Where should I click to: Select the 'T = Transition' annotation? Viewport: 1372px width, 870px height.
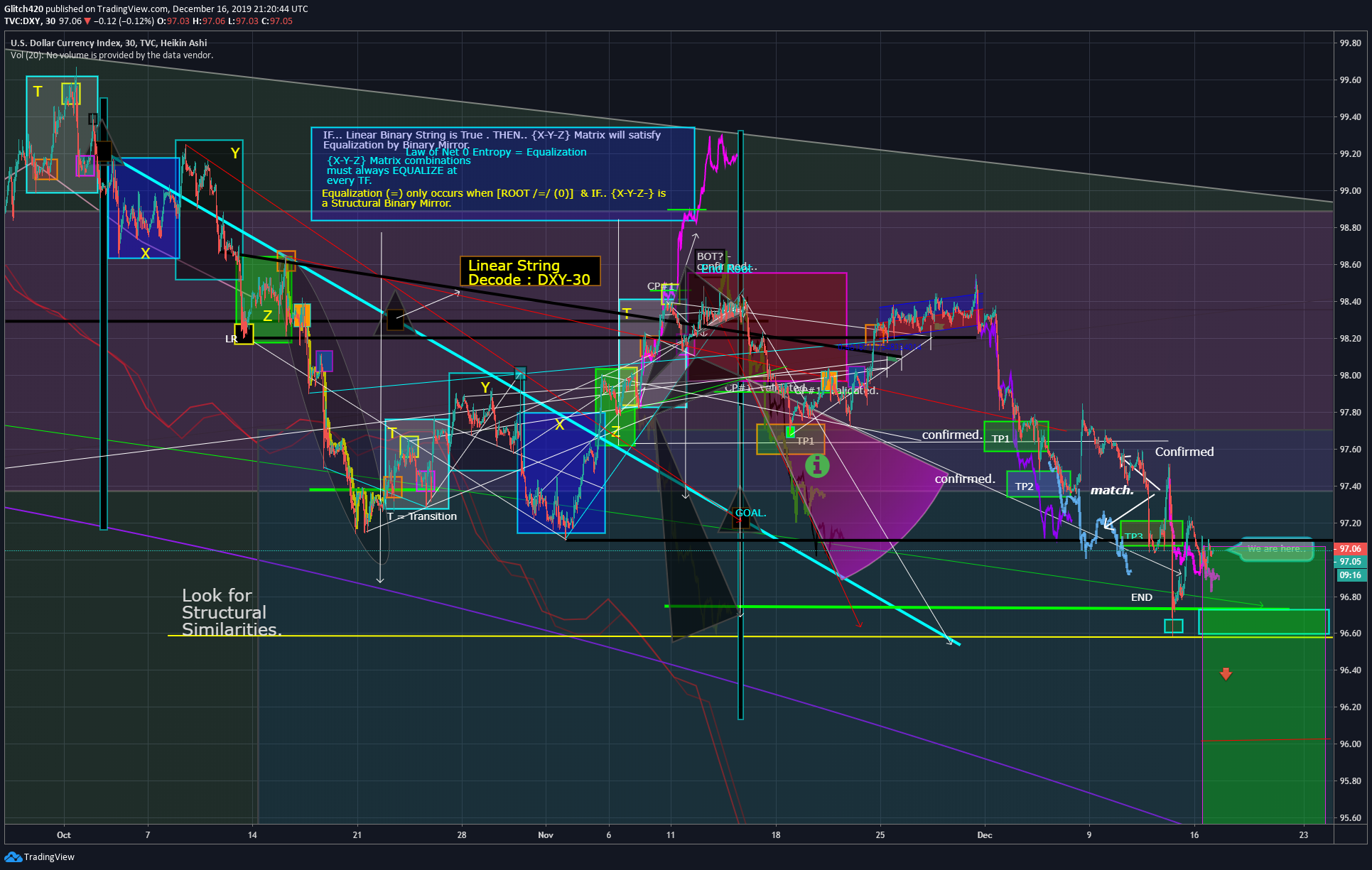[422, 516]
